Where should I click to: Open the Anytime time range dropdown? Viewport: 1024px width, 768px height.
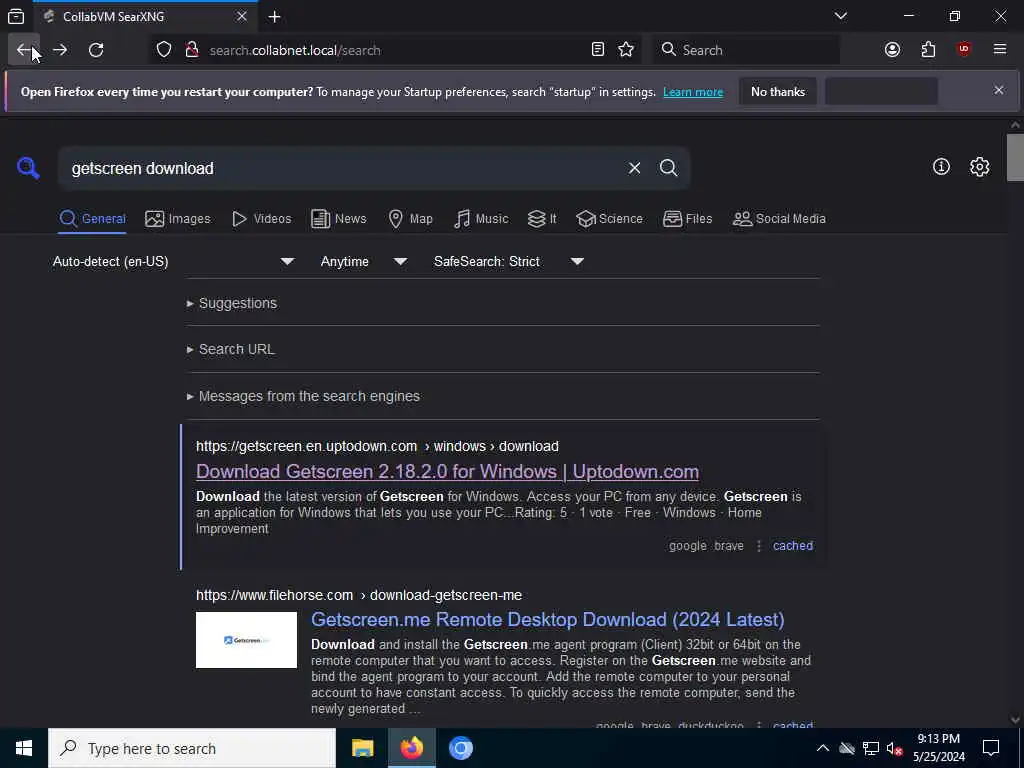[364, 261]
